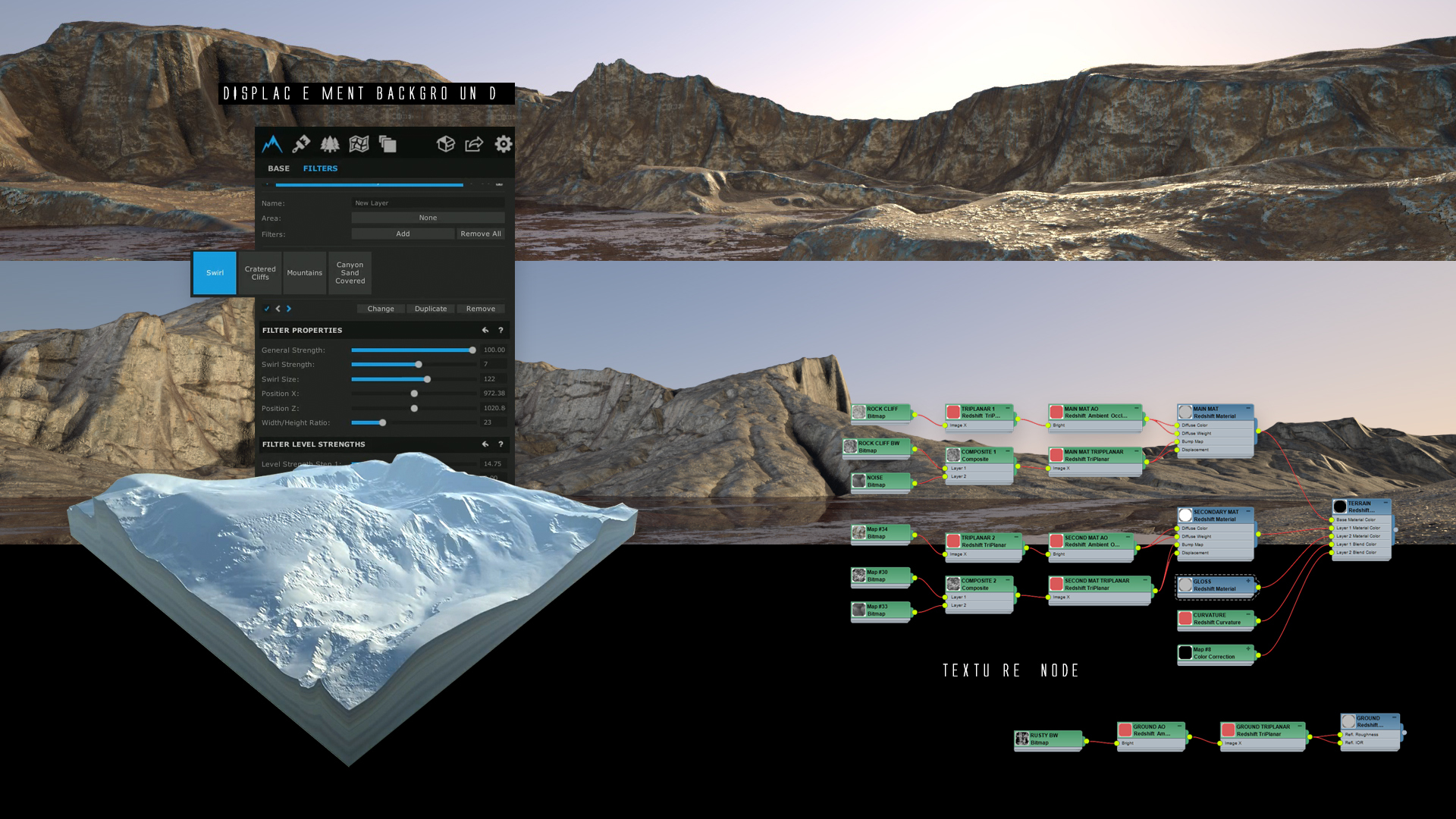The image size is (1456, 819).
Task: Select the paint brush tool icon
Action: pyautogui.click(x=301, y=144)
